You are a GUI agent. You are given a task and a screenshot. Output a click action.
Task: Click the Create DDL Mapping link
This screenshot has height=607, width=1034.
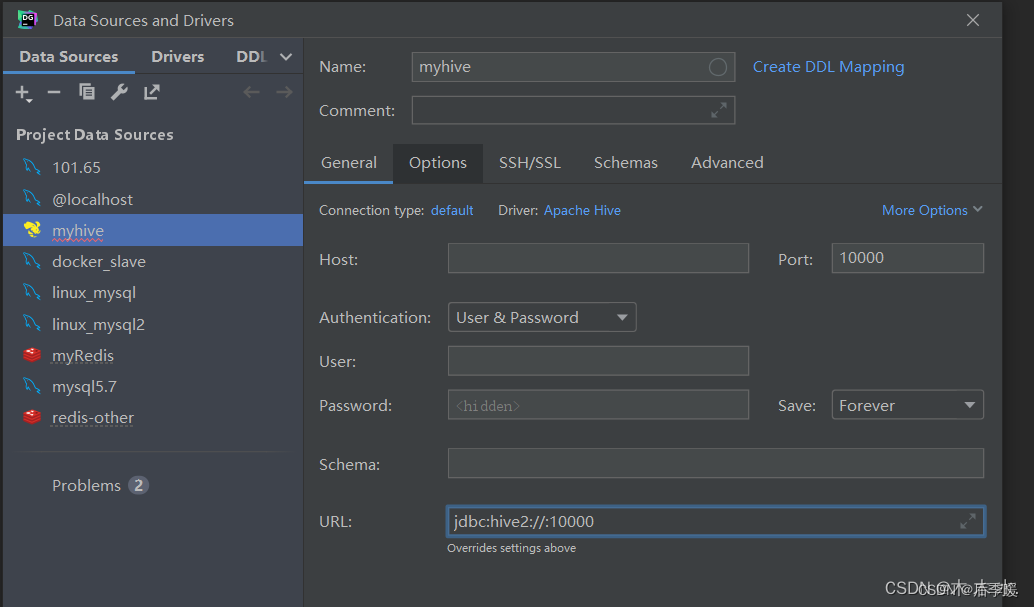tap(828, 67)
